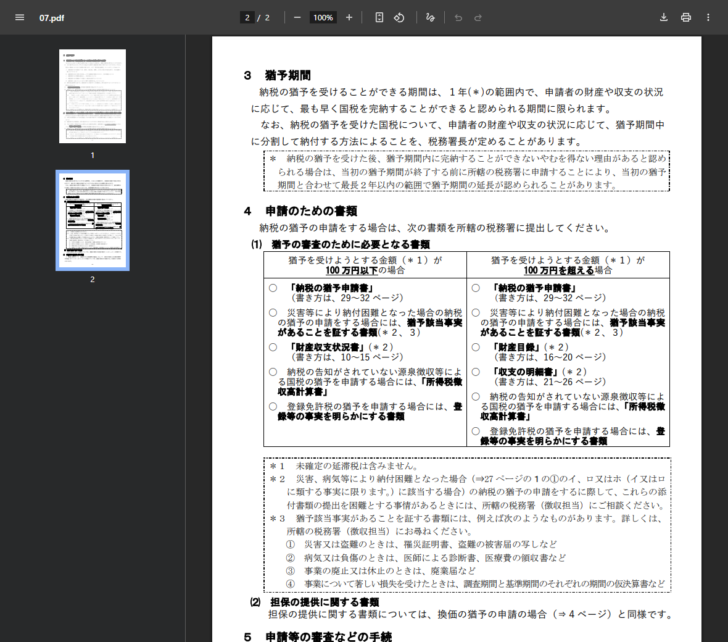Click the redo arrow icon
The width and height of the screenshot is (728, 642).
[478, 18]
